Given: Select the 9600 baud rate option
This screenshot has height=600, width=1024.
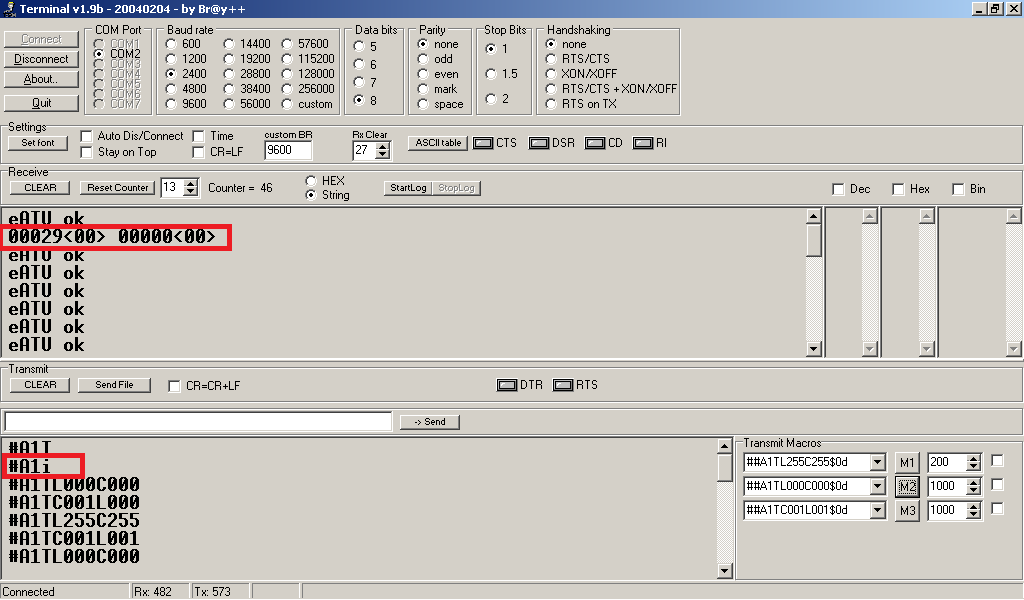Looking at the screenshot, I should click(172, 104).
